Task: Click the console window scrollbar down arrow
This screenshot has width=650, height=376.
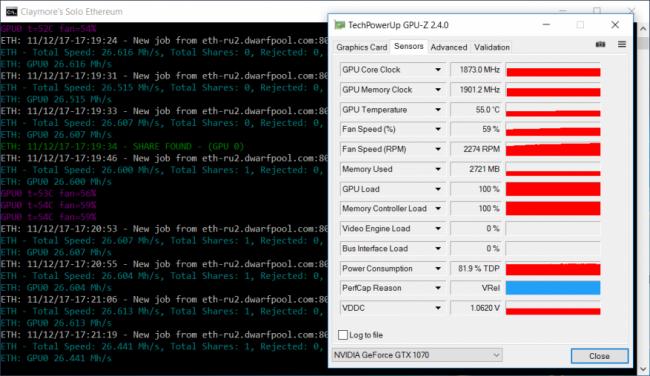Action: (643, 369)
